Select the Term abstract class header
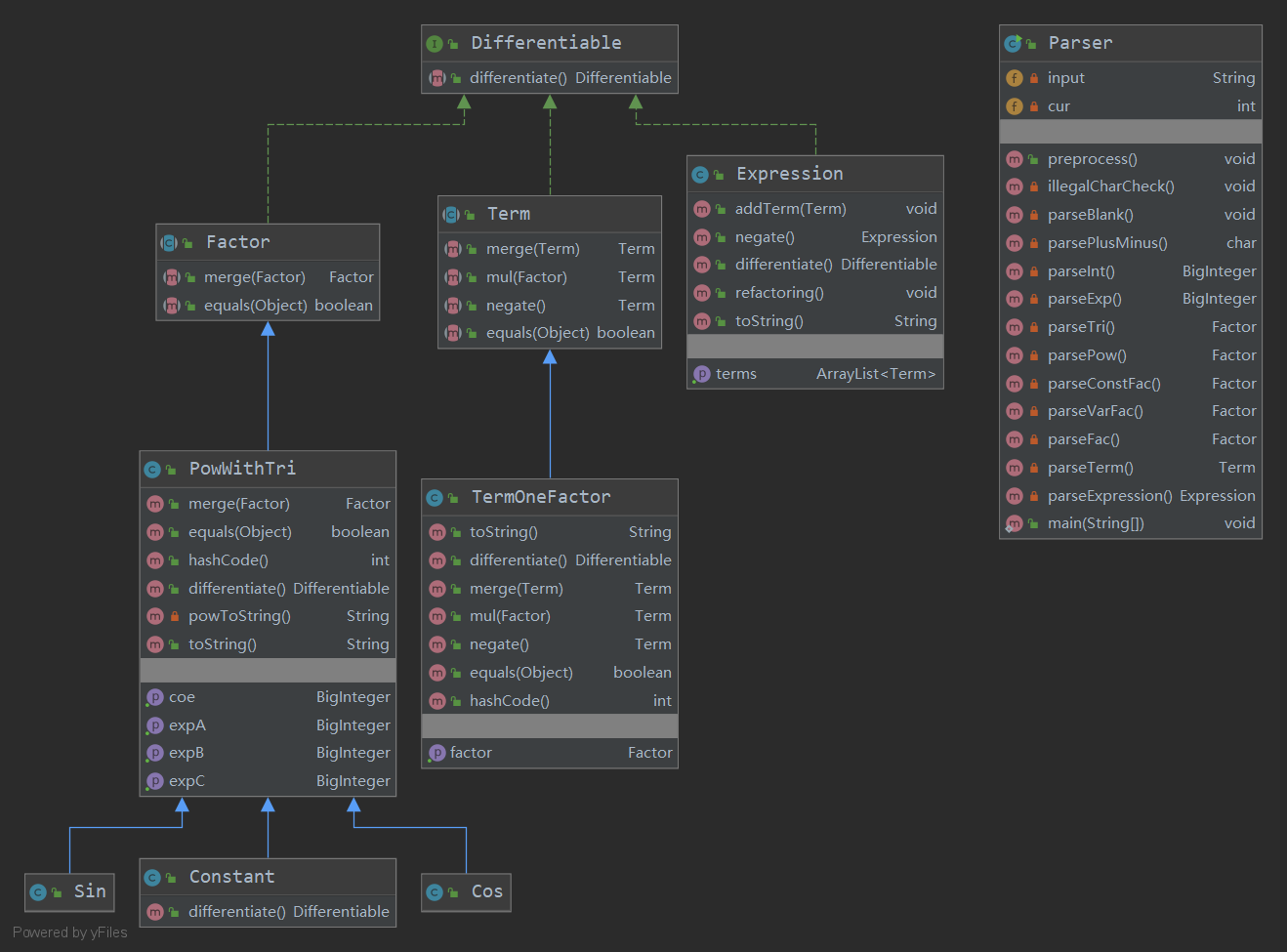This screenshot has width=1287, height=952. coord(549,214)
